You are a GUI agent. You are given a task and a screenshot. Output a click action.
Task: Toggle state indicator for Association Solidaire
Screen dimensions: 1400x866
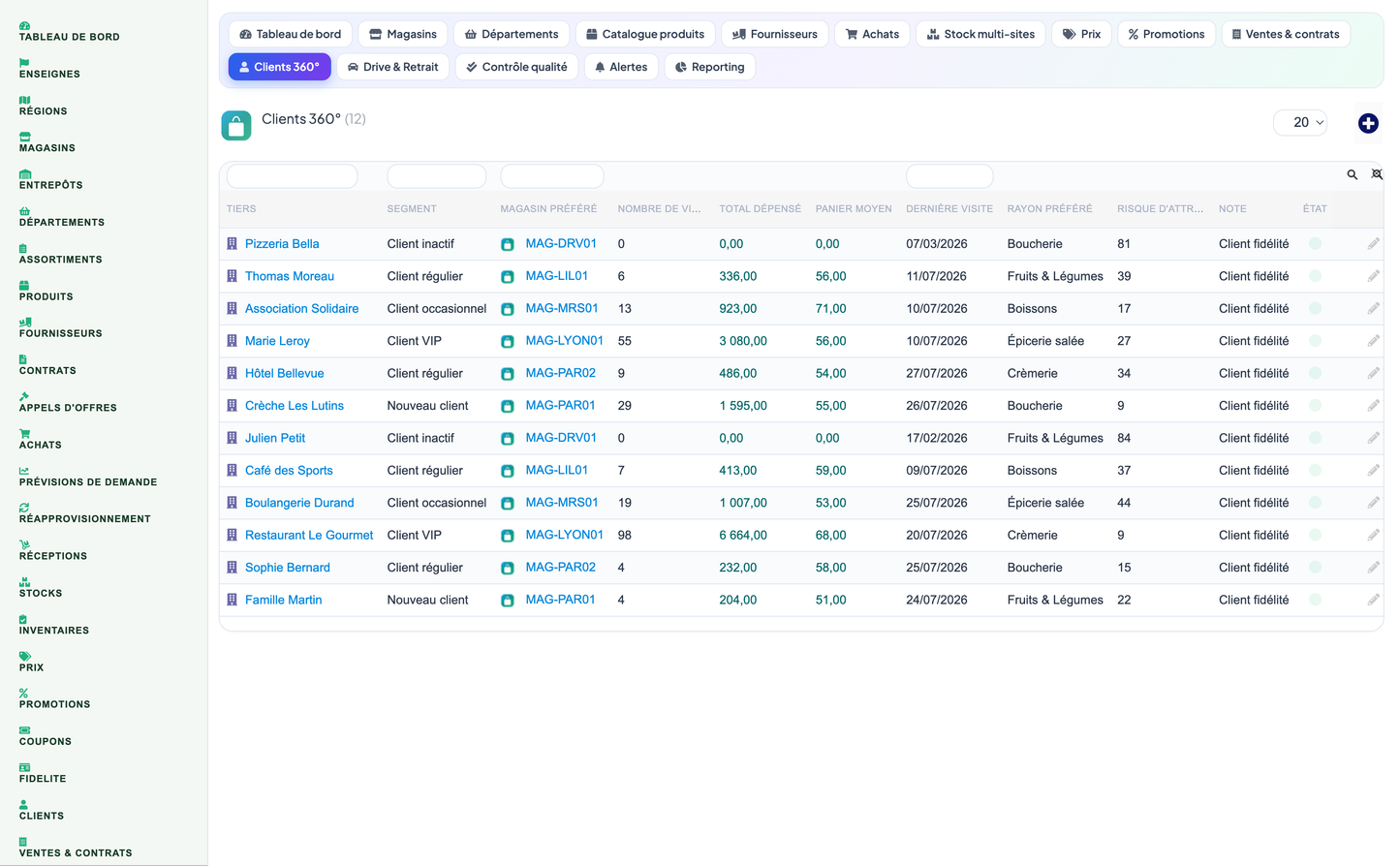tap(1315, 308)
